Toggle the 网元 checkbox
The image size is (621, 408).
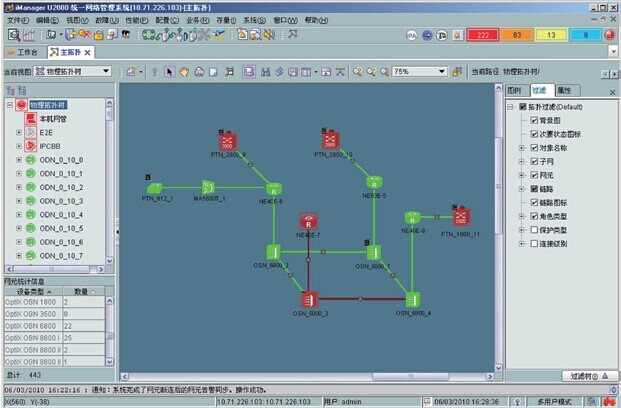coord(534,175)
